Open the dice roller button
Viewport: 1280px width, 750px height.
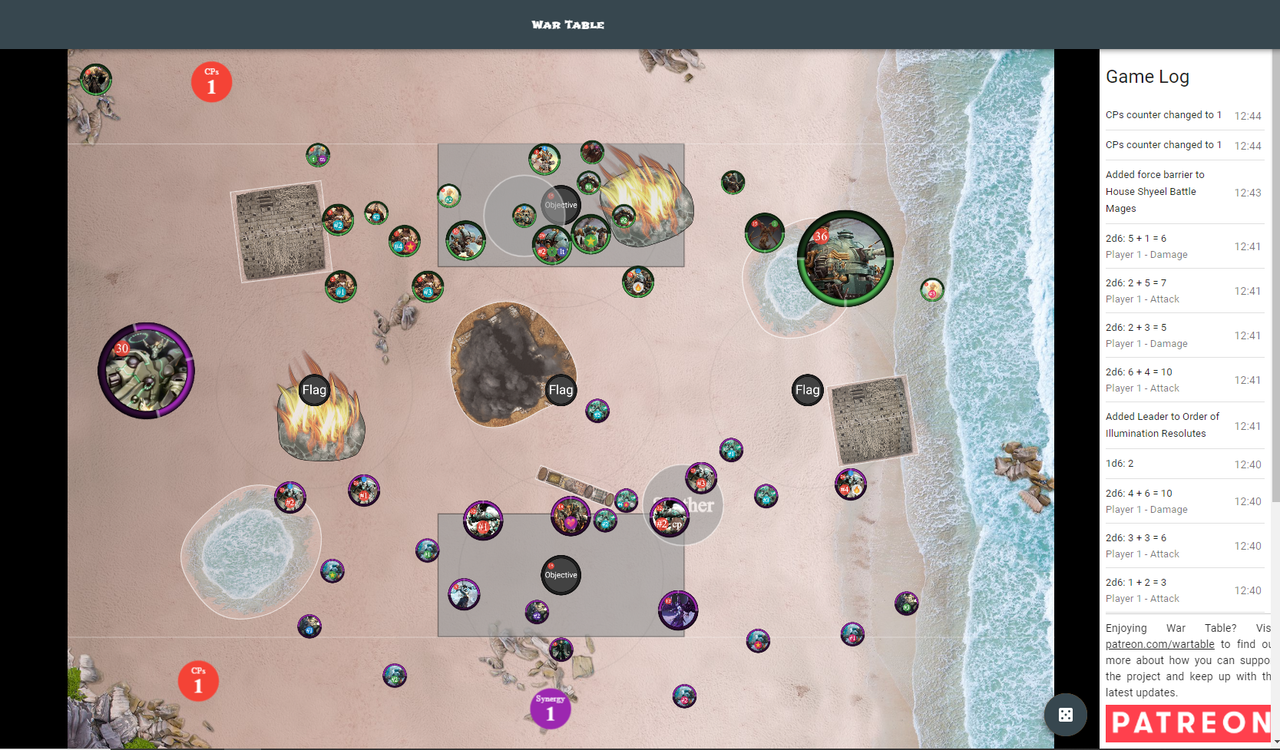[x=1066, y=715]
